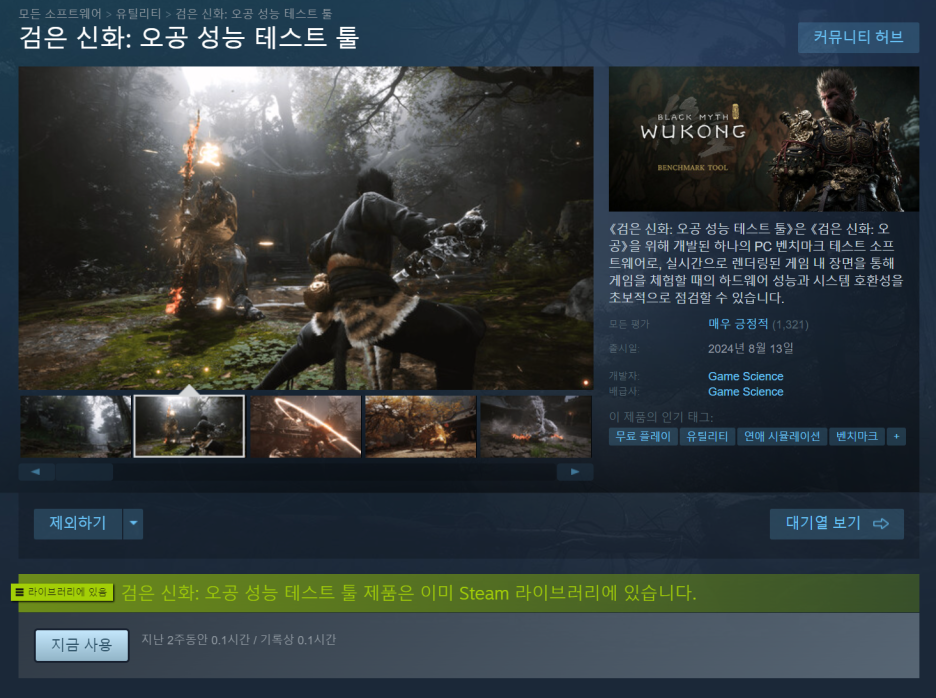Click the 라이브러리에 있음 badge
Viewport: 936px width, 698px height.
pyautogui.click(x=62, y=592)
